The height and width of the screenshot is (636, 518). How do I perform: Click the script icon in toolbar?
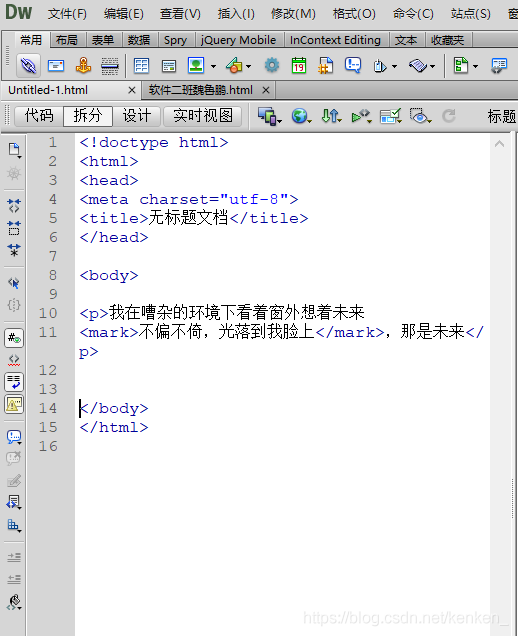click(x=418, y=65)
